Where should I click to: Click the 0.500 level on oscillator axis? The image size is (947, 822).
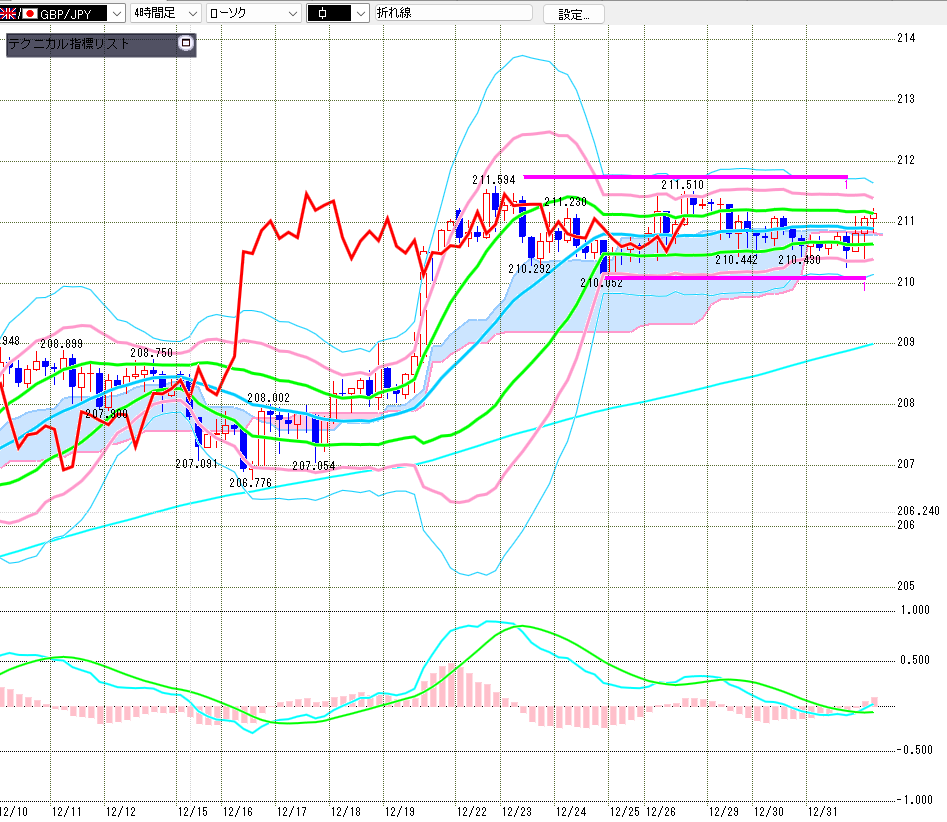[914, 660]
